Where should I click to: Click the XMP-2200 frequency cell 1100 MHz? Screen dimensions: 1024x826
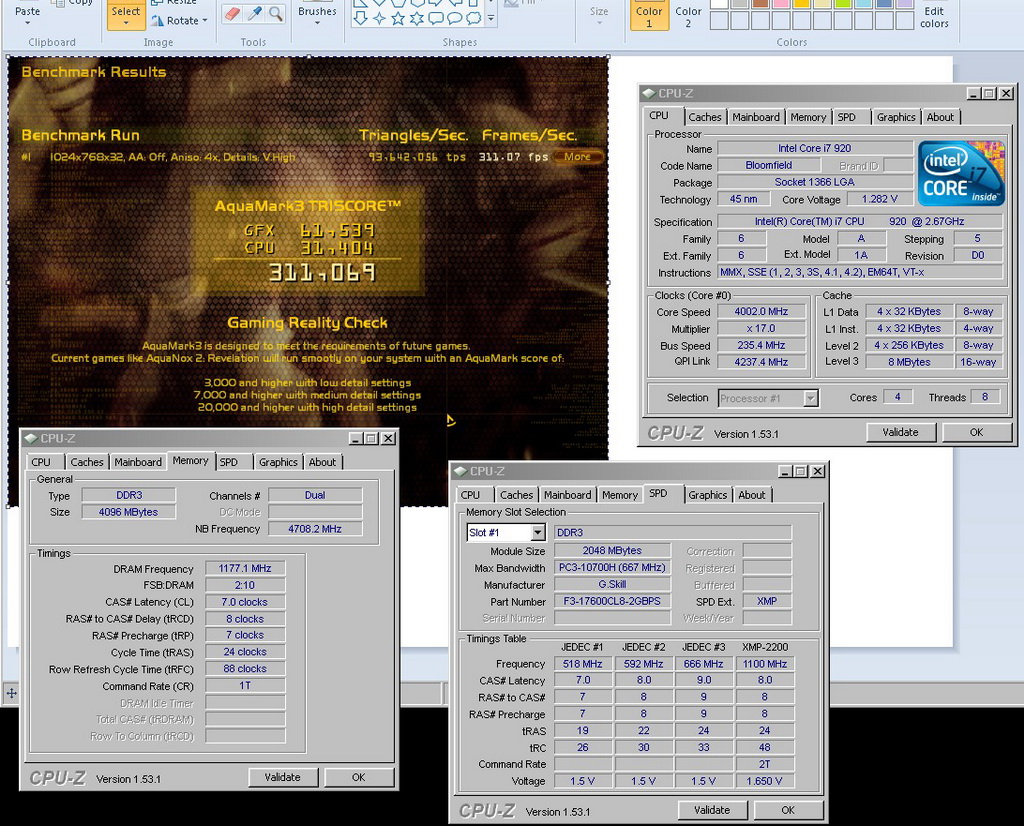tap(765, 664)
